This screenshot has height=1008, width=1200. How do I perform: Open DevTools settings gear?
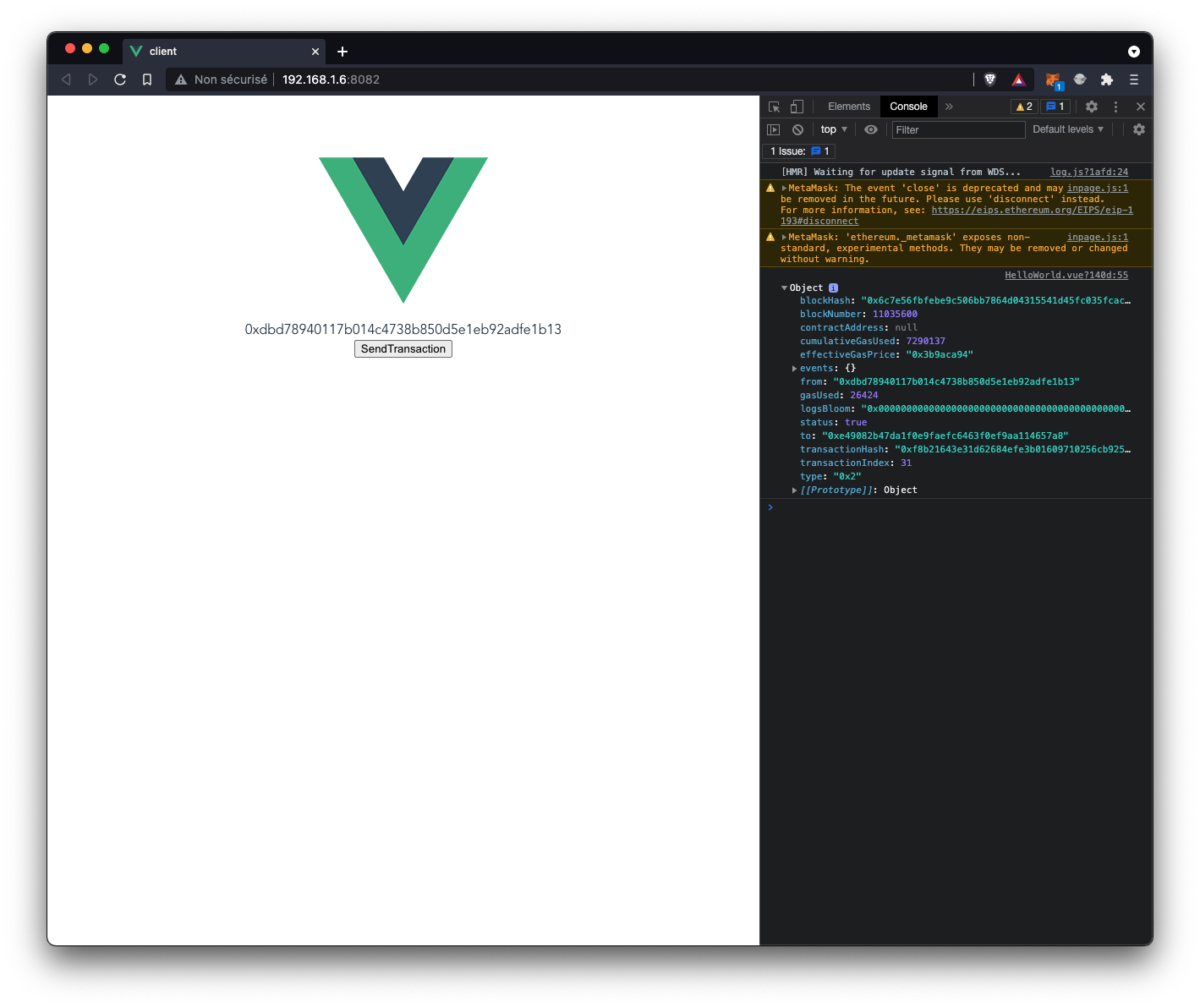point(1092,107)
